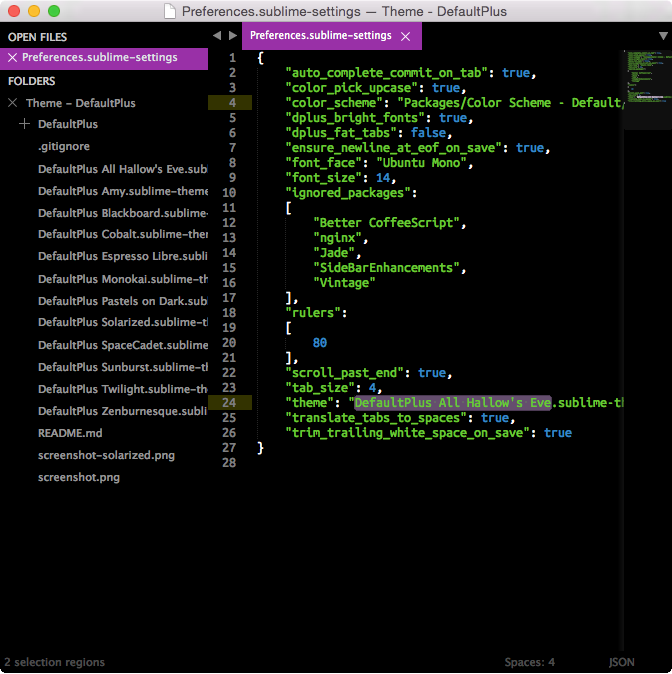
Task: Click the "Ubuntu Mono" value
Action: pos(421,163)
